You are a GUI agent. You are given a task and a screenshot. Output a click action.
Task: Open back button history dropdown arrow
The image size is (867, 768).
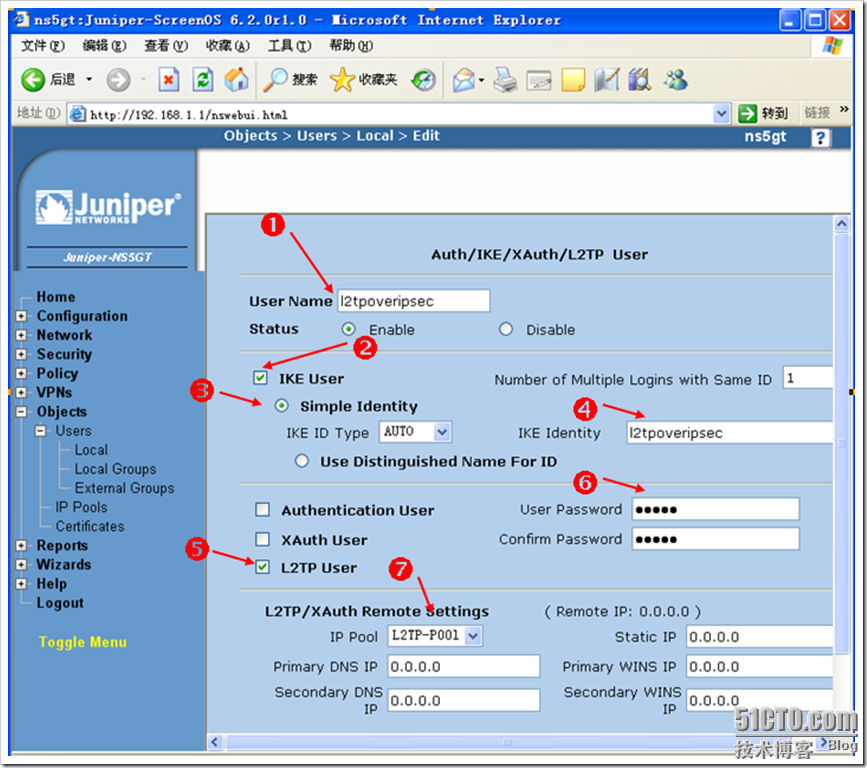click(x=89, y=80)
